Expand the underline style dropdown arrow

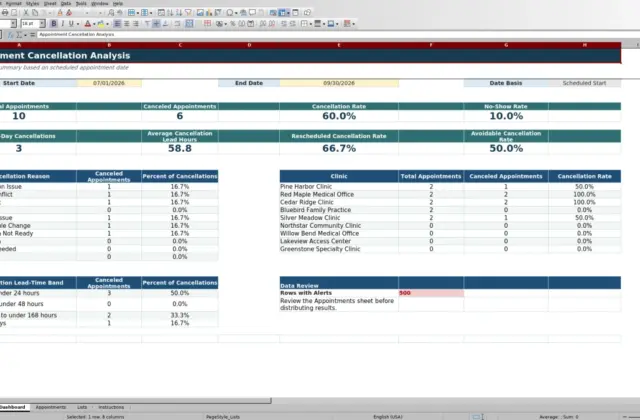(78, 24)
